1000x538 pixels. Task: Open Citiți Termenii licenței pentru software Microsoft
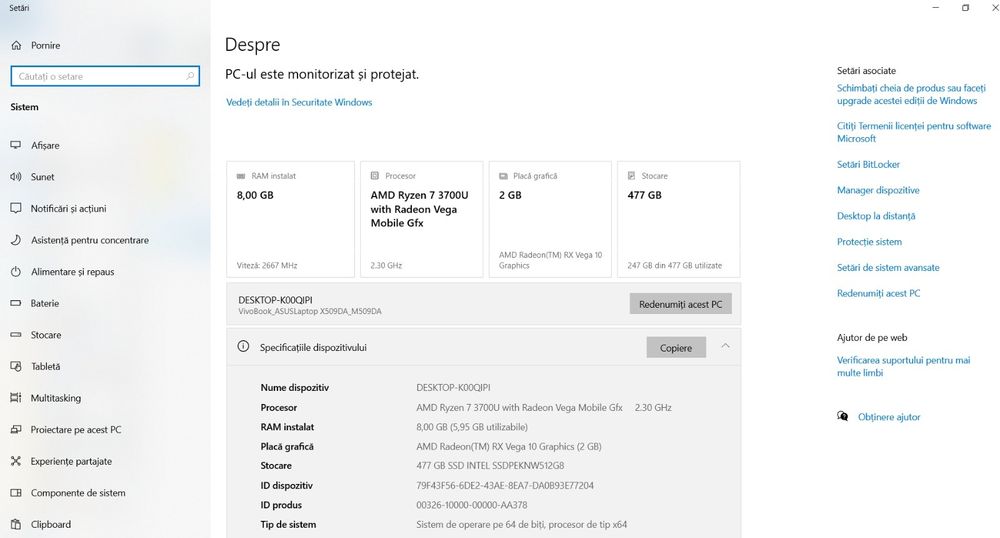(914, 132)
